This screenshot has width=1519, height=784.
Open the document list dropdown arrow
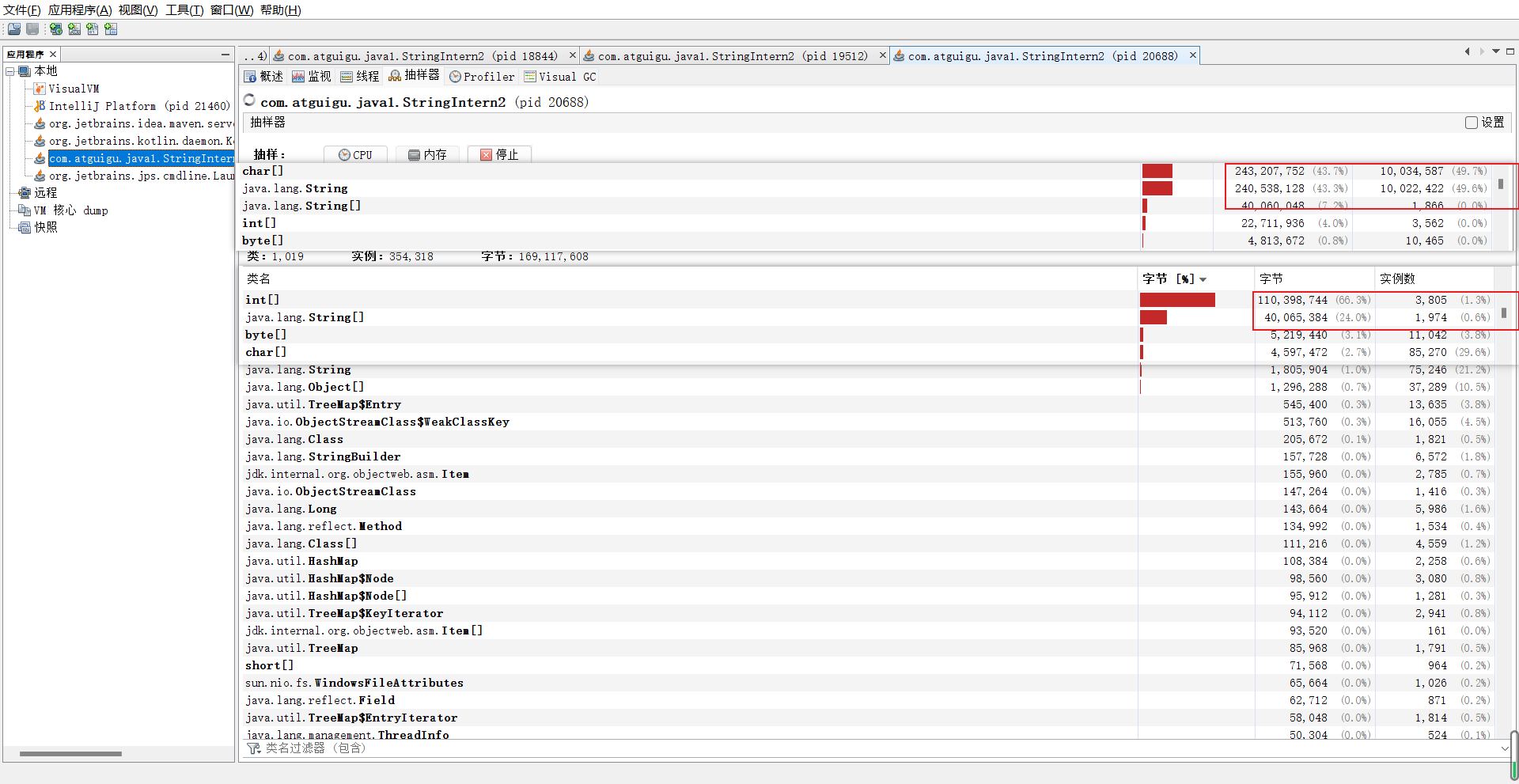1496,51
